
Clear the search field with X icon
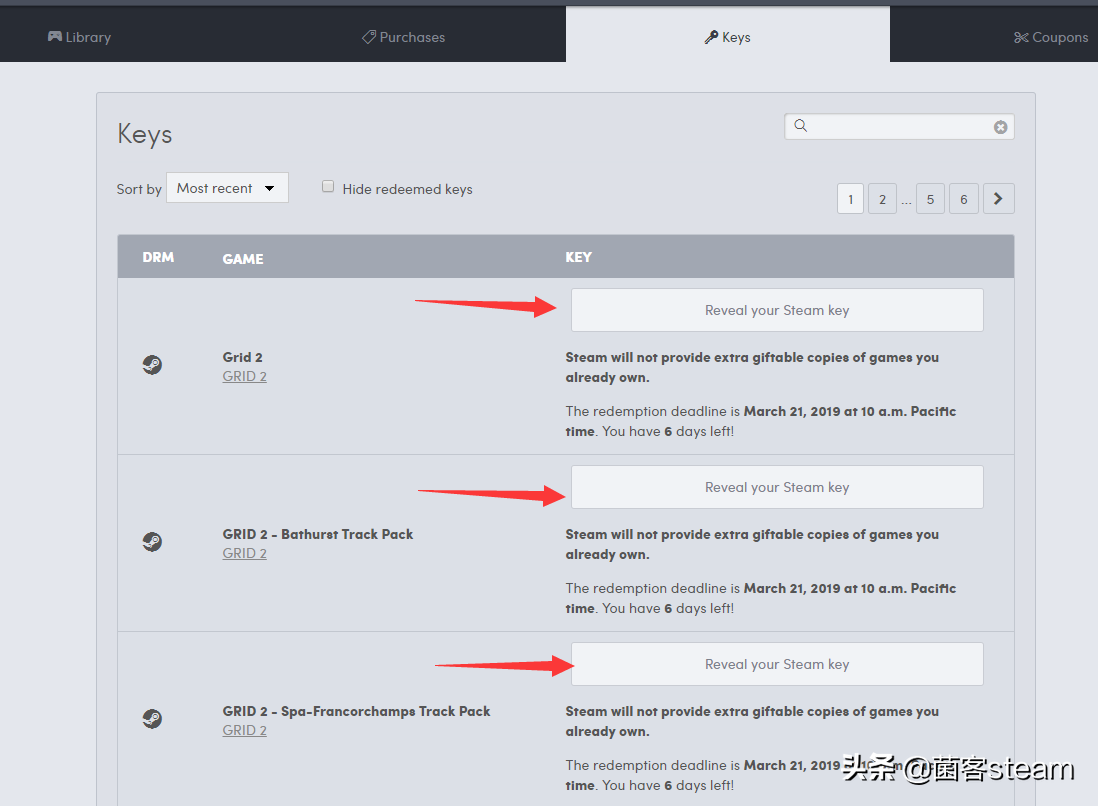pos(1000,127)
